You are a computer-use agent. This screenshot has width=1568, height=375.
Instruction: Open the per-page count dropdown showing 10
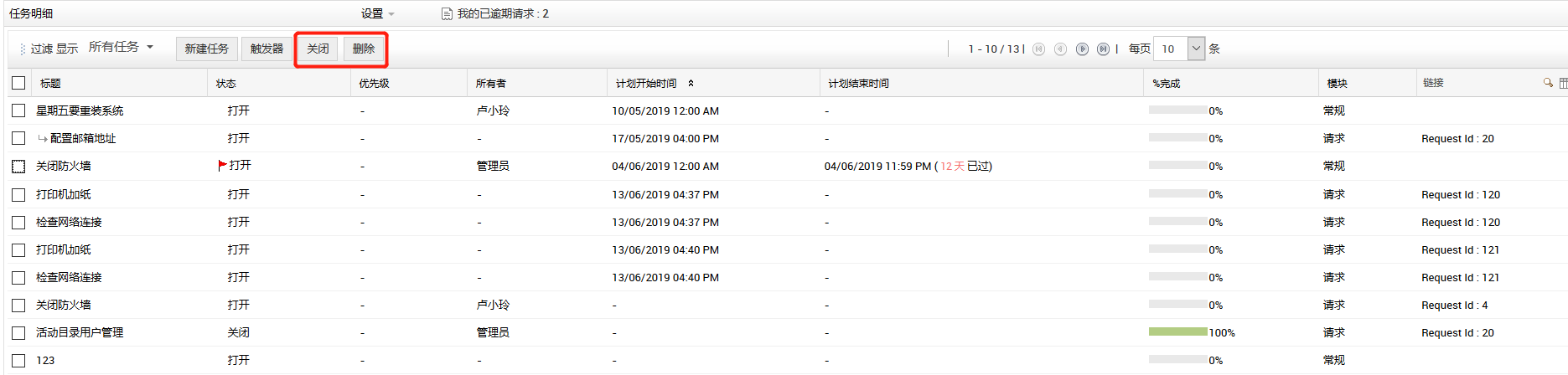(x=1196, y=49)
